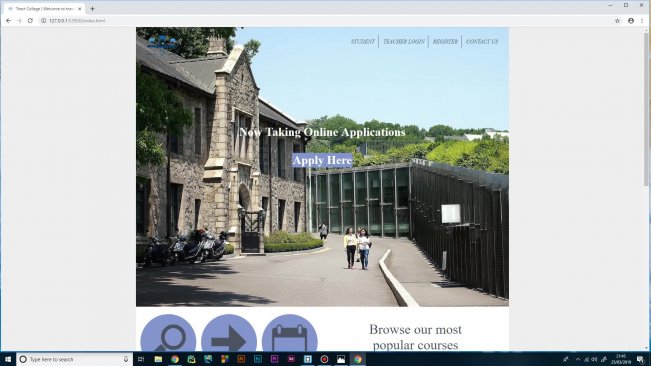Viewport: 651px width, 366px height.
Task: Open the red record app on taskbar
Action: (324, 359)
